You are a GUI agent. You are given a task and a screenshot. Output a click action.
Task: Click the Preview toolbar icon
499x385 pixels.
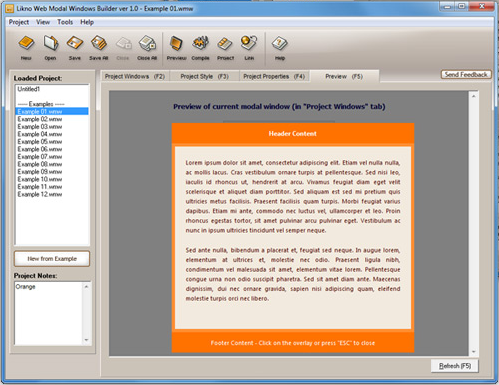(x=176, y=48)
